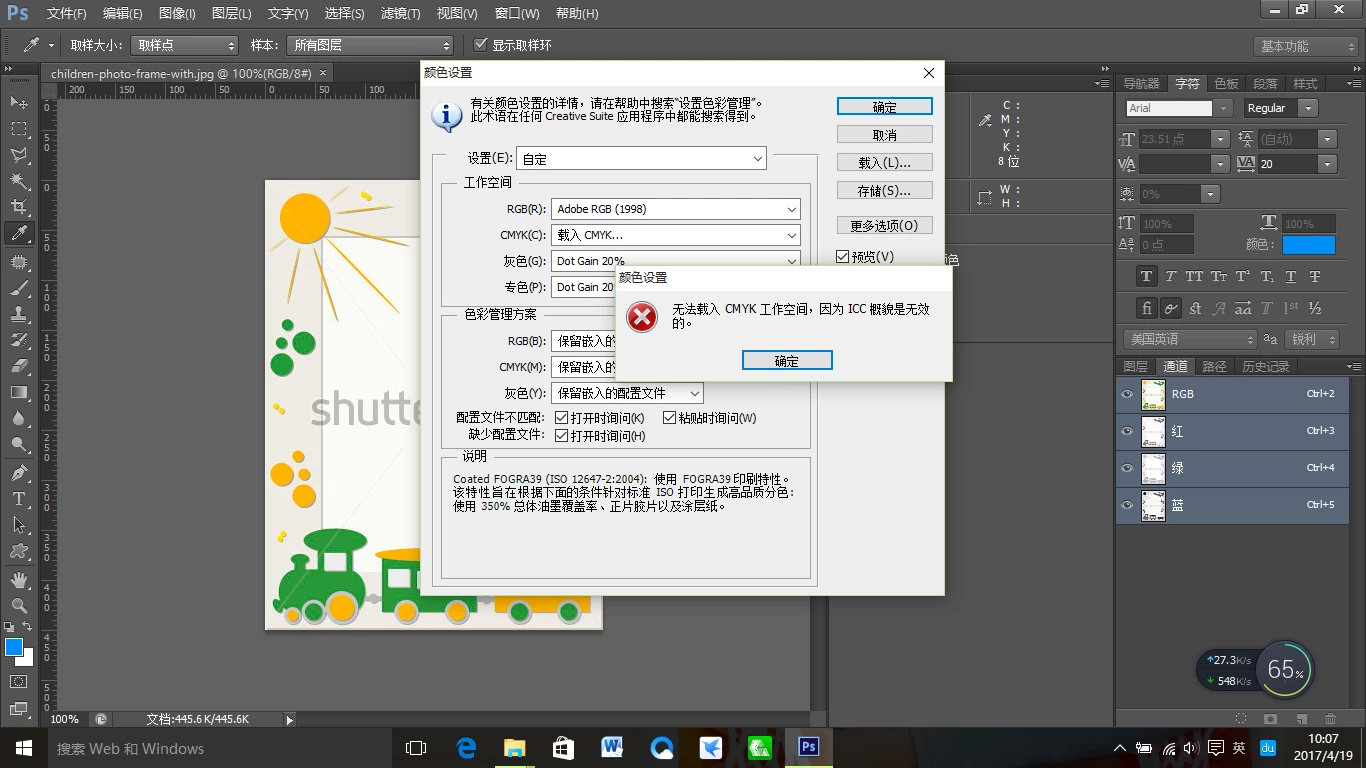Select the Gradient tool
Image resolution: width=1366 pixels, height=768 pixels.
[x=19, y=392]
